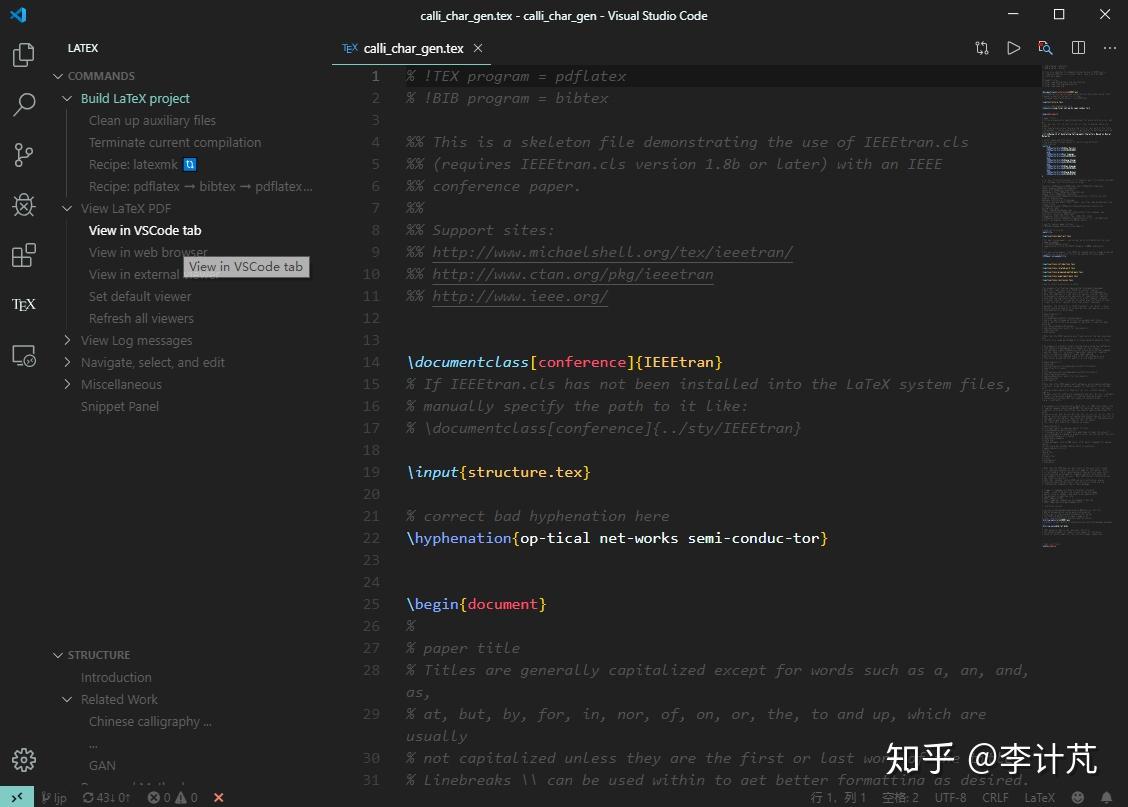Screen dimensions: 1128x807
Task: Click View in web browser option
Action: tap(148, 252)
